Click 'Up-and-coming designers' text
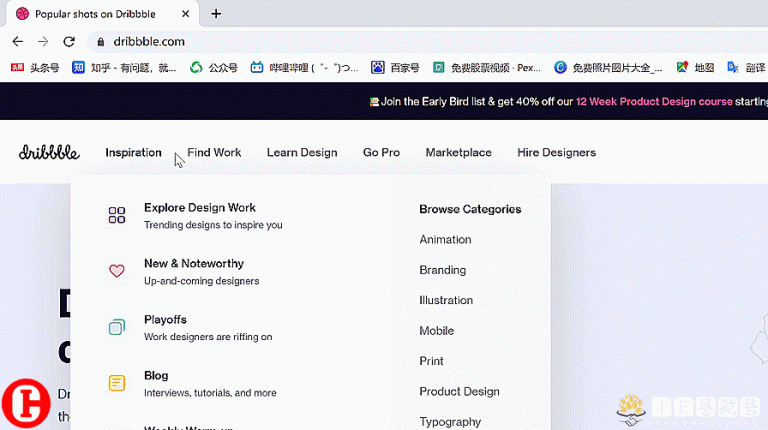 201,281
